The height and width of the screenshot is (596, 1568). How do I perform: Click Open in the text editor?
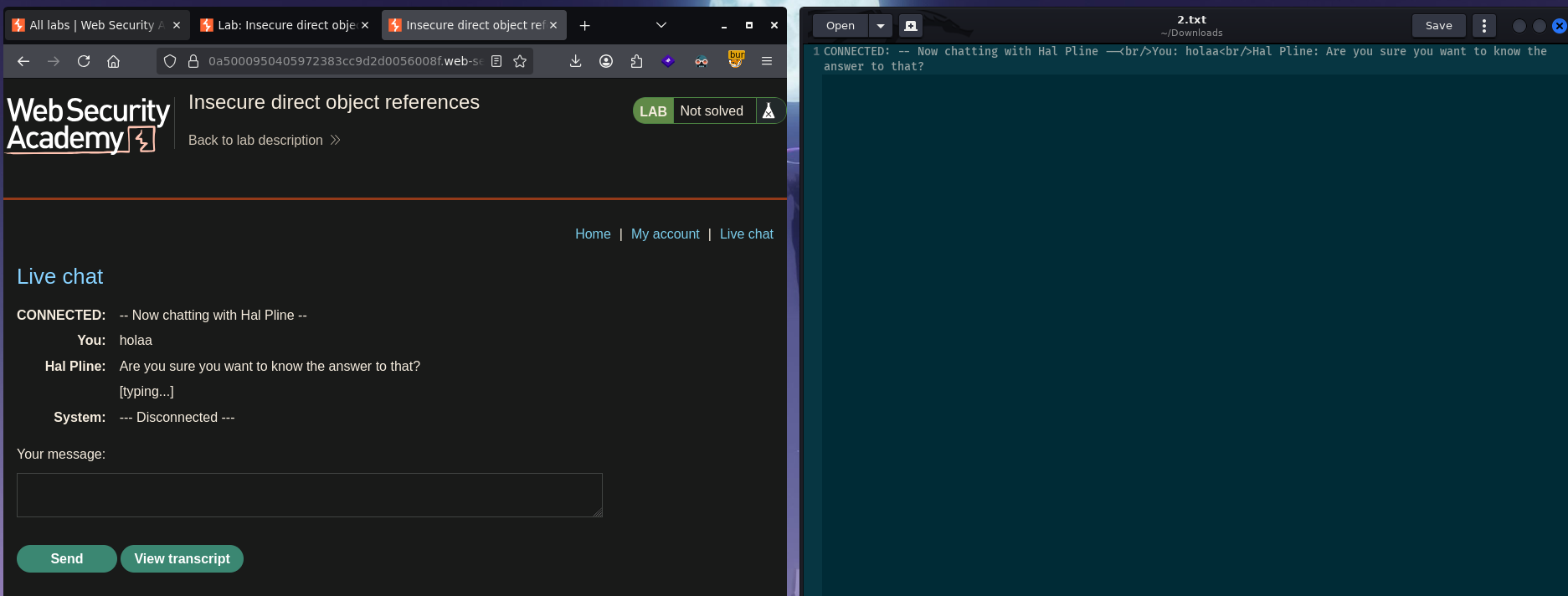click(841, 26)
